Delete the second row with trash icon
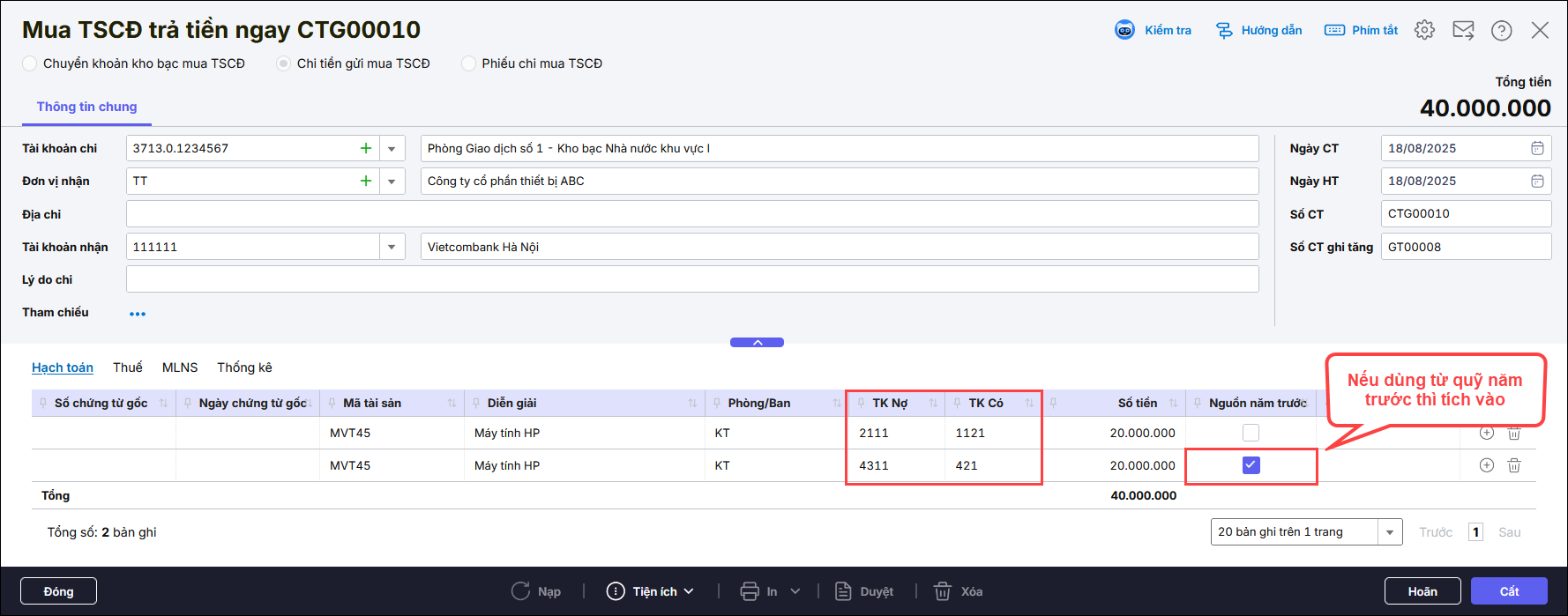This screenshot has height=616, width=1568. click(1514, 465)
